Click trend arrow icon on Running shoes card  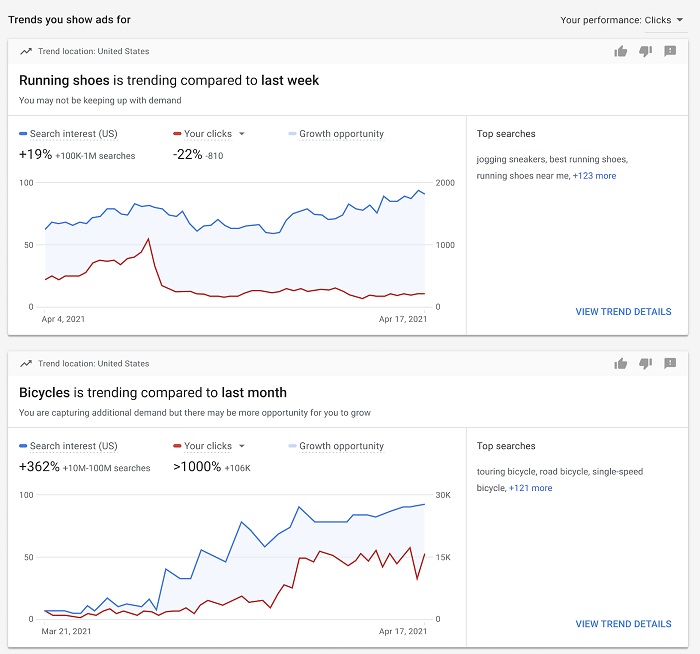pos(26,51)
